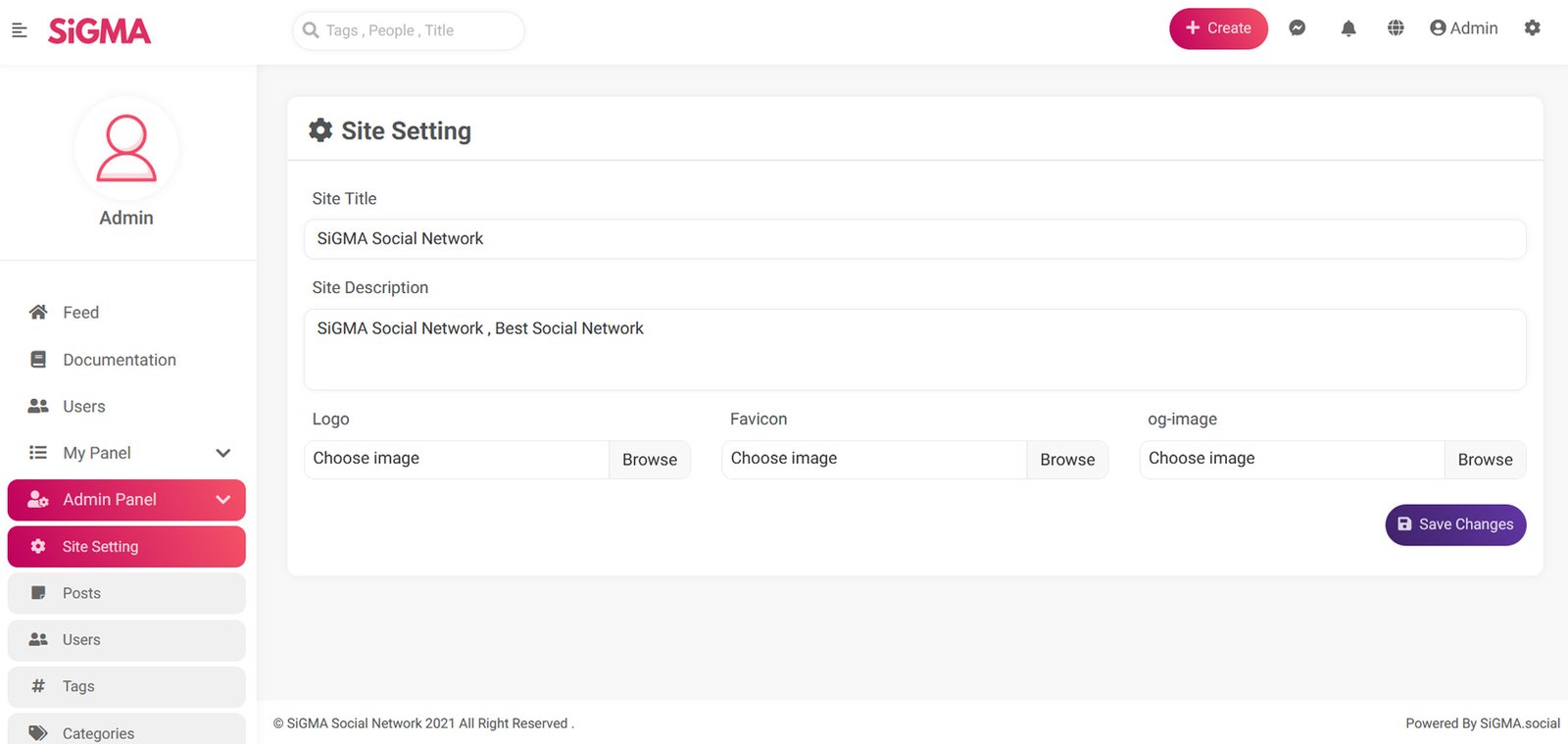The width and height of the screenshot is (1568, 744).
Task: Open the top-right settings gear
Action: click(1533, 28)
